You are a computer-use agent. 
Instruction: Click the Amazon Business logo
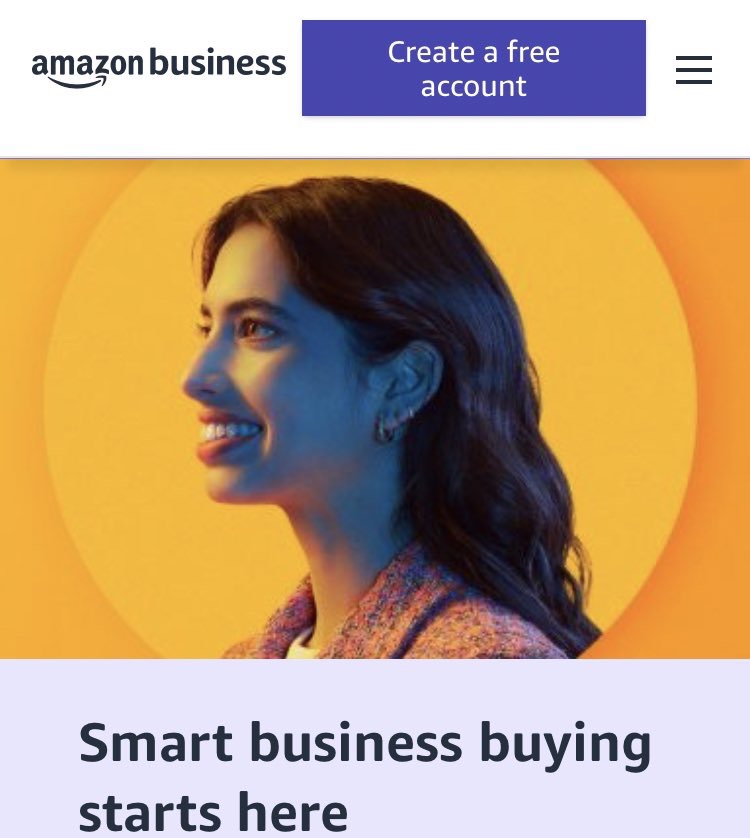(159, 68)
